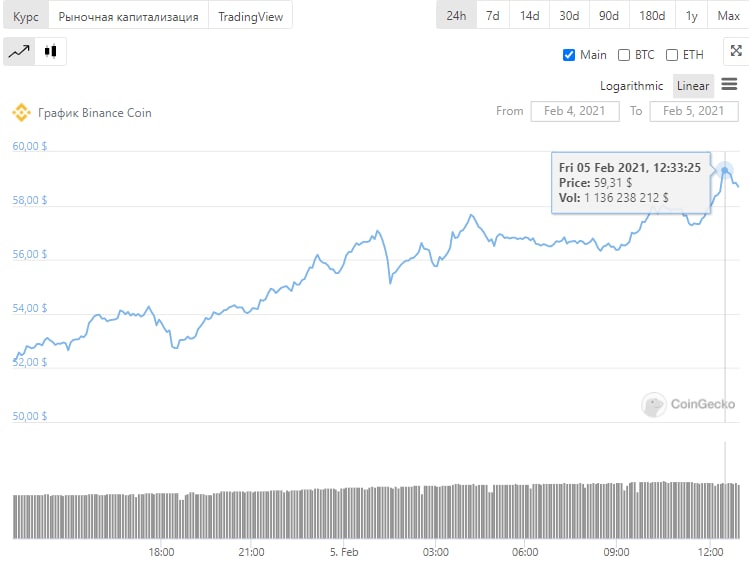
Task: Select the 24h time range
Action: (456, 16)
